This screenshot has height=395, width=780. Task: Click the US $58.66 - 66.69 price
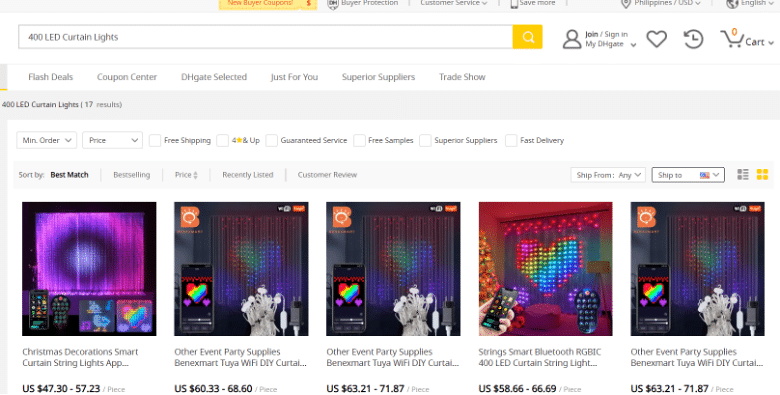[517, 389]
